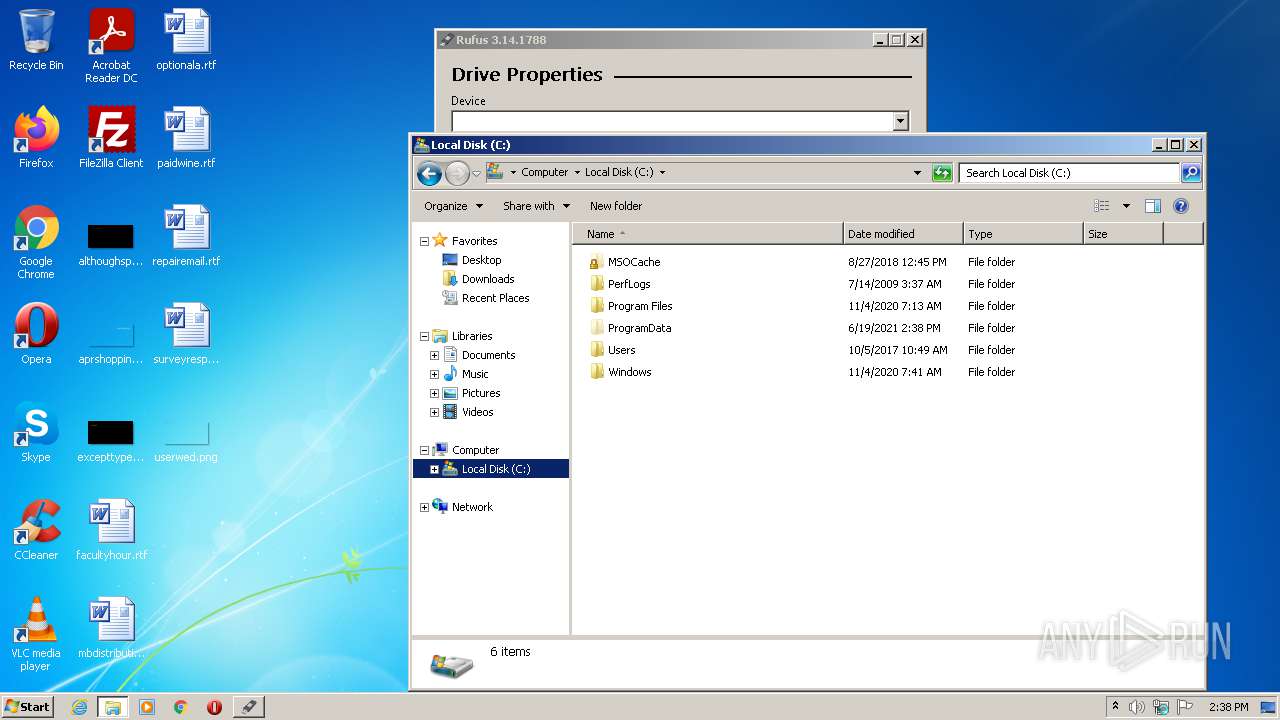The height and width of the screenshot is (720, 1280).
Task: Open recent pages dropdown next to Forward
Action: click(476, 173)
